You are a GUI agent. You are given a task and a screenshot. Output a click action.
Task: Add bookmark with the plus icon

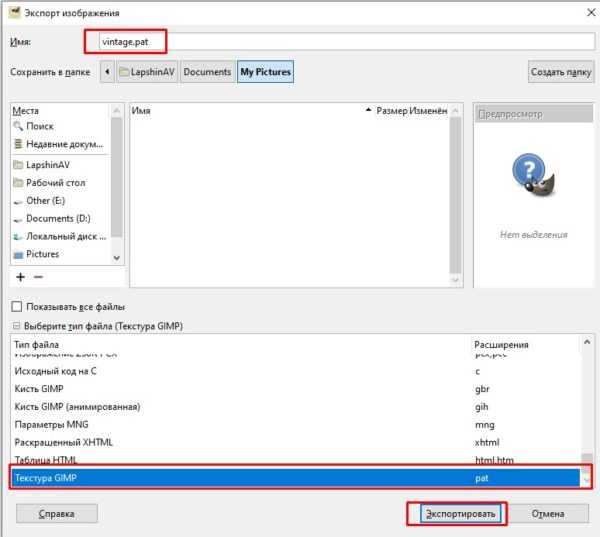21,277
